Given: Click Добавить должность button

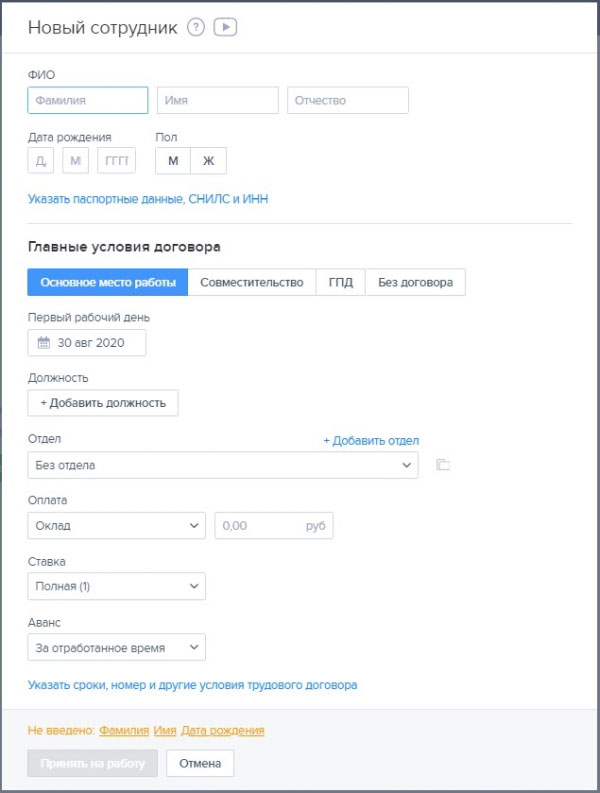Looking at the screenshot, I should pyautogui.click(x=103, y=403).
